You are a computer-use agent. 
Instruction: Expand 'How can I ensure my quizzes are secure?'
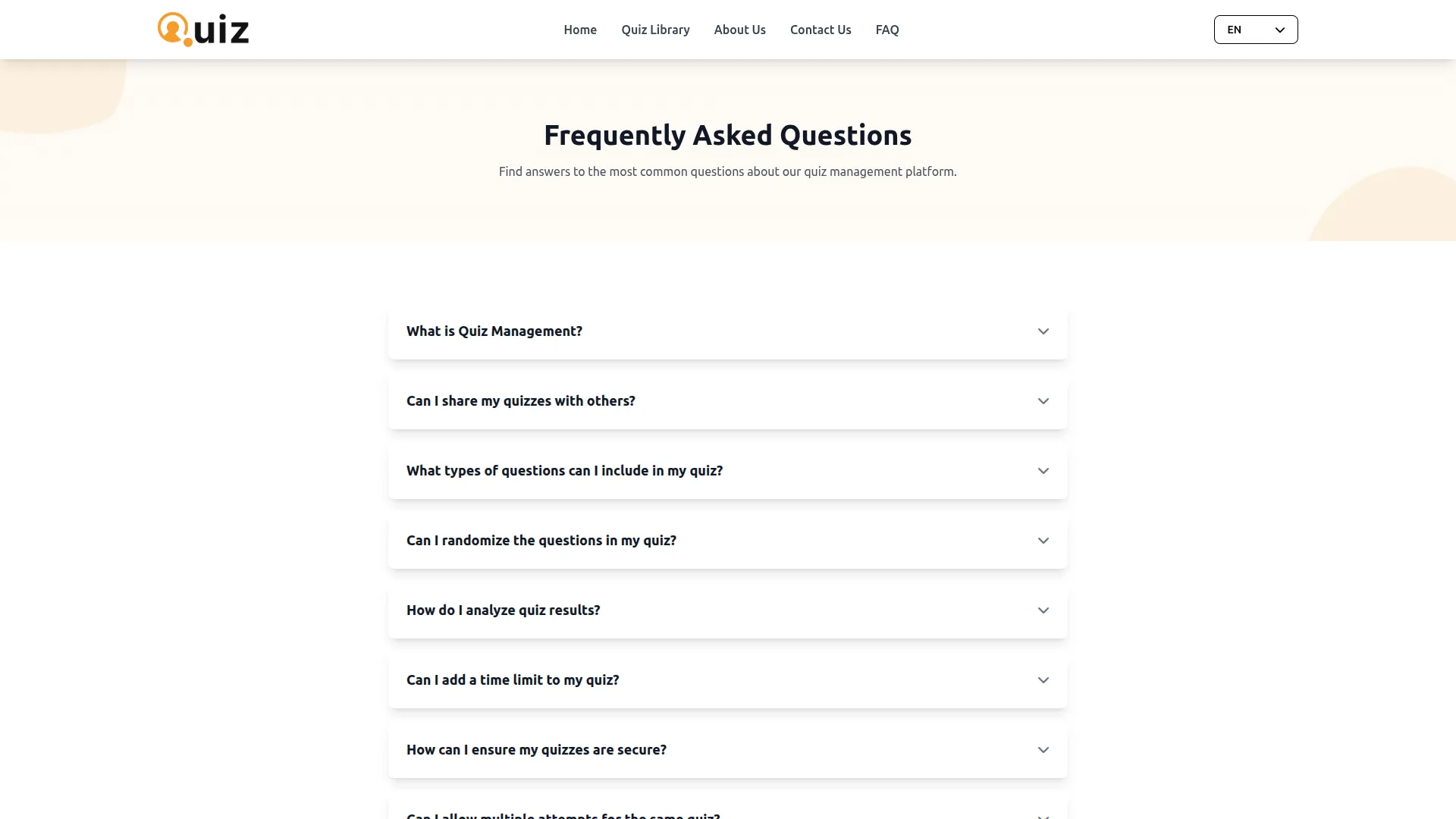727,749
